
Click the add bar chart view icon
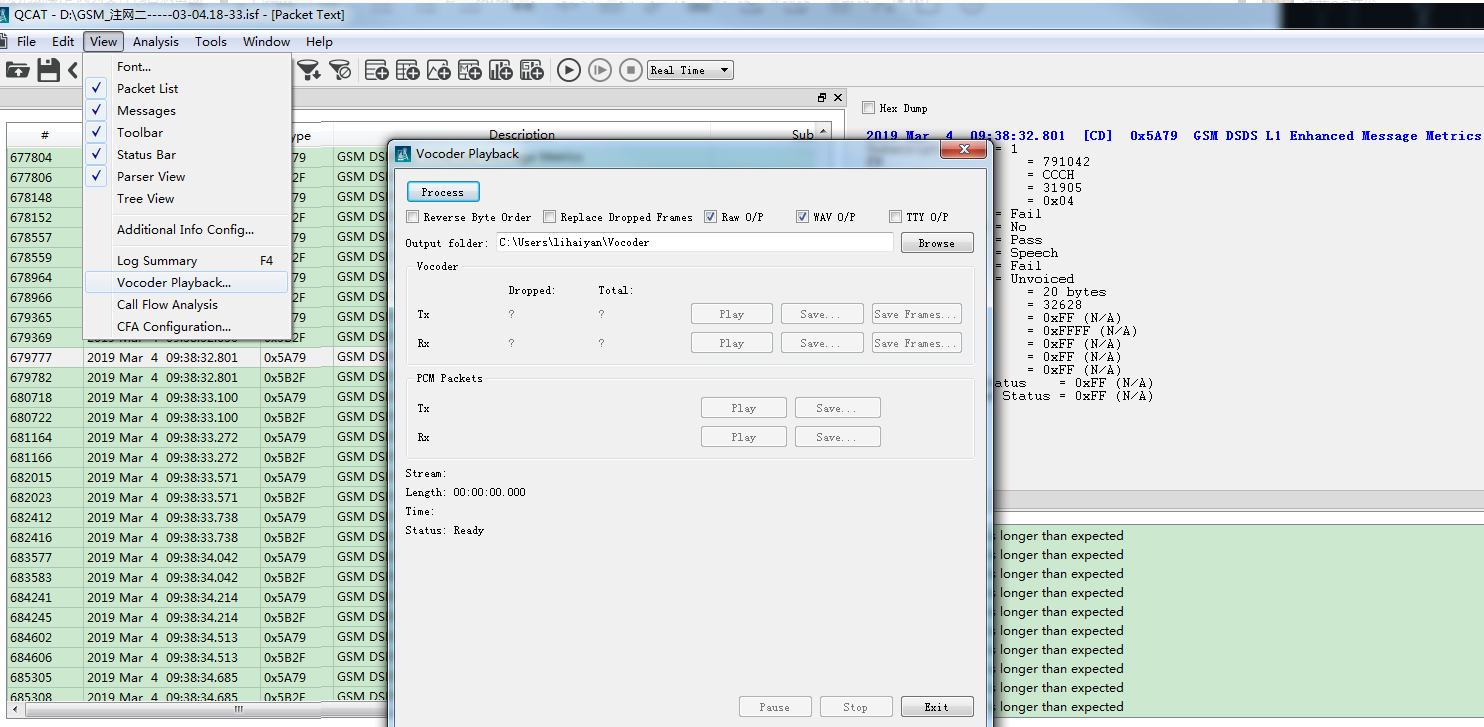coord(500,70)
